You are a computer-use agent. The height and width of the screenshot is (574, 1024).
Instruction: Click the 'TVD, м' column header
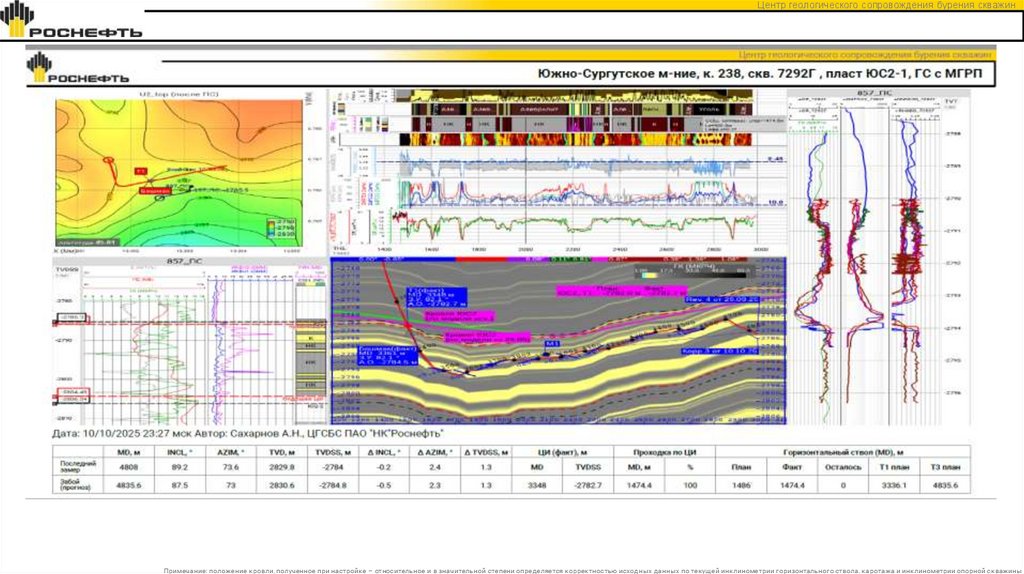(281, 452)
